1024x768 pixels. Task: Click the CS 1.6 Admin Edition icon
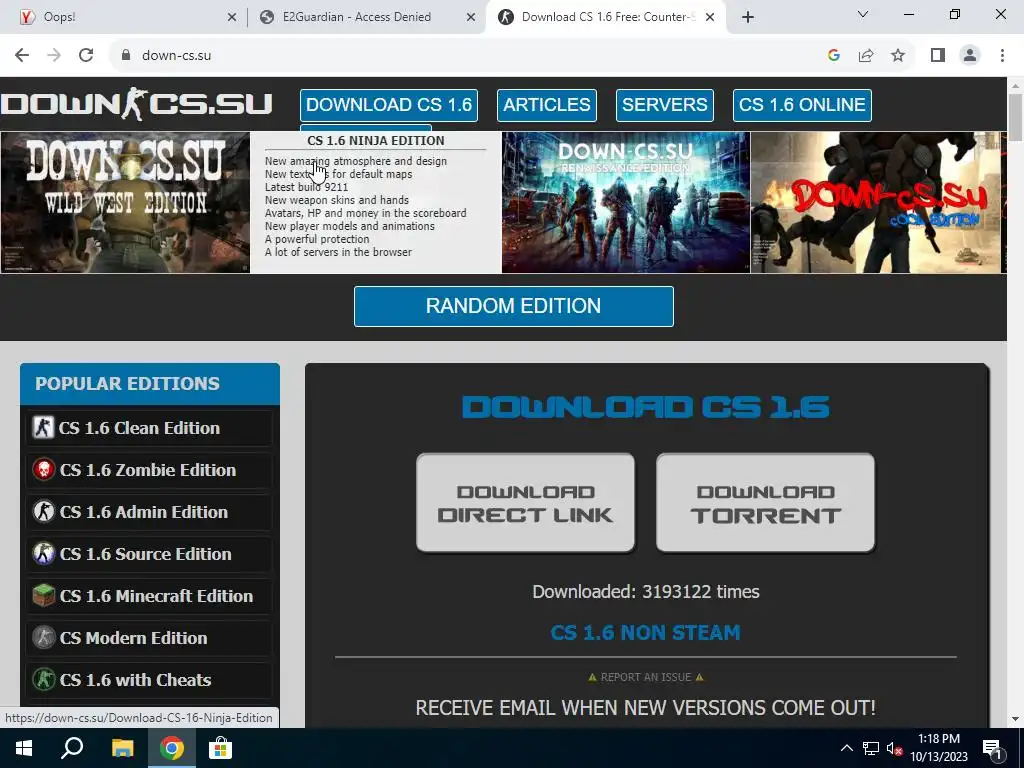tap(43, 511)
